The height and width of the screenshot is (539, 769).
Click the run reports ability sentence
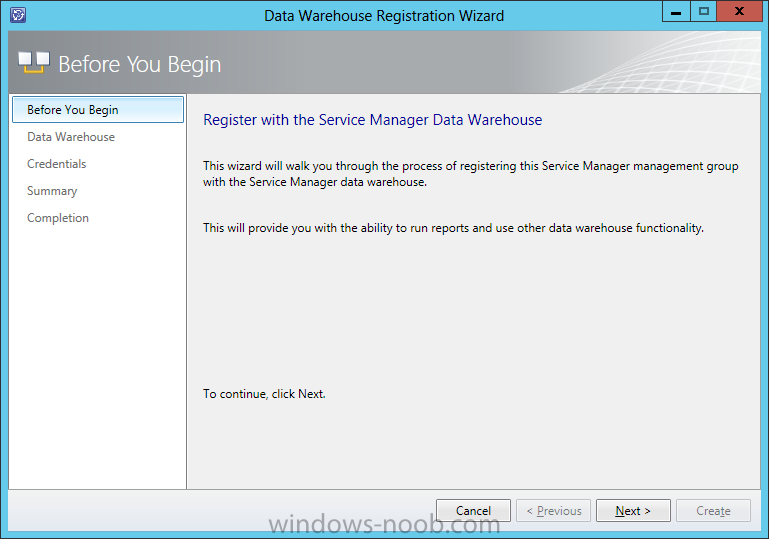[x=453, y=228]
